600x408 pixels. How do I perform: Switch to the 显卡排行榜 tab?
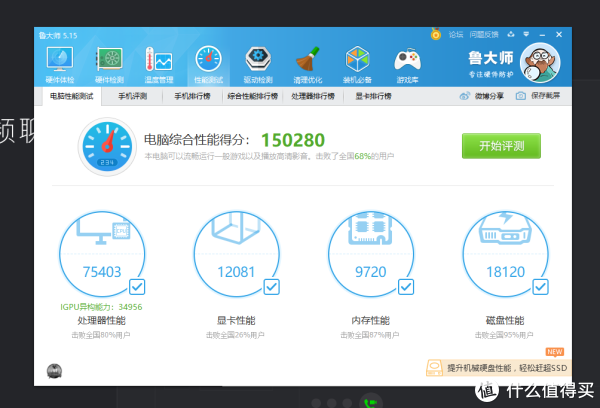(x=373, y=96)
